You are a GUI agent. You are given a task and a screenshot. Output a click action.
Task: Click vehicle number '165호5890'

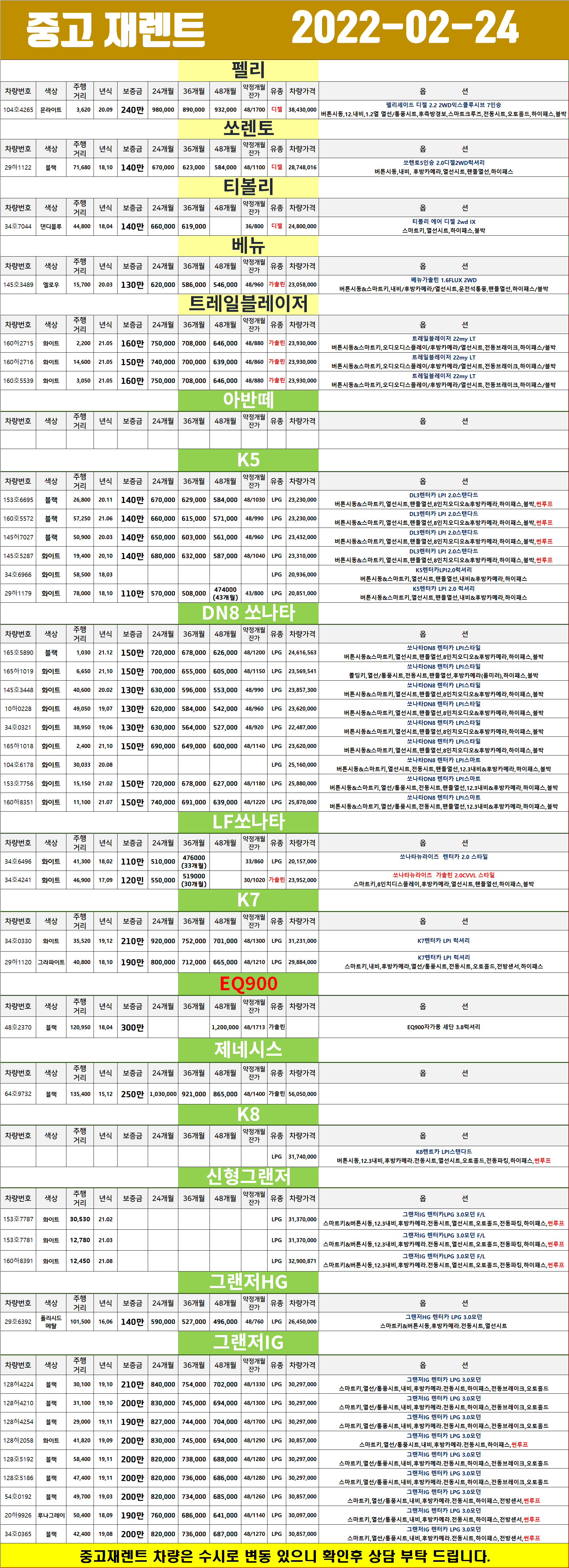18,653
